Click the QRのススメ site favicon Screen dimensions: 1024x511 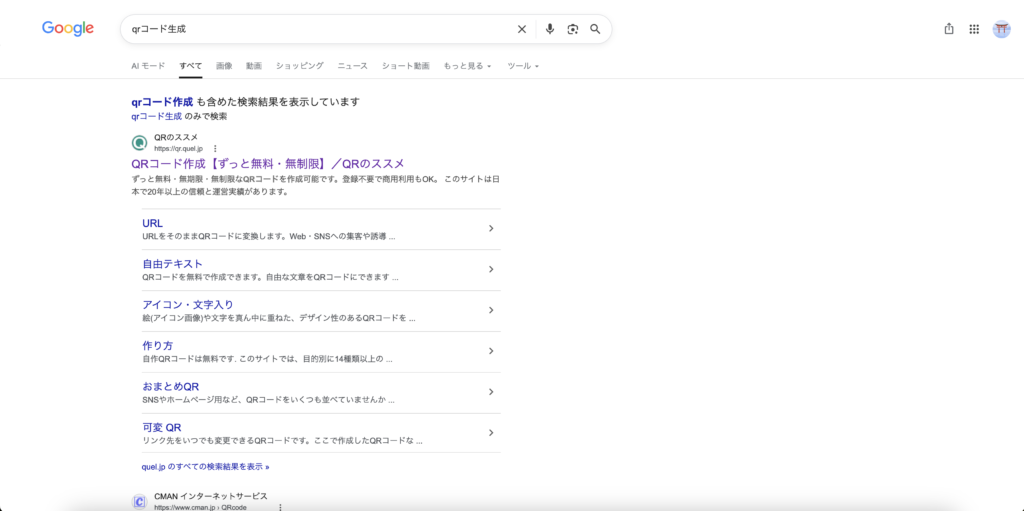[139, 142]
